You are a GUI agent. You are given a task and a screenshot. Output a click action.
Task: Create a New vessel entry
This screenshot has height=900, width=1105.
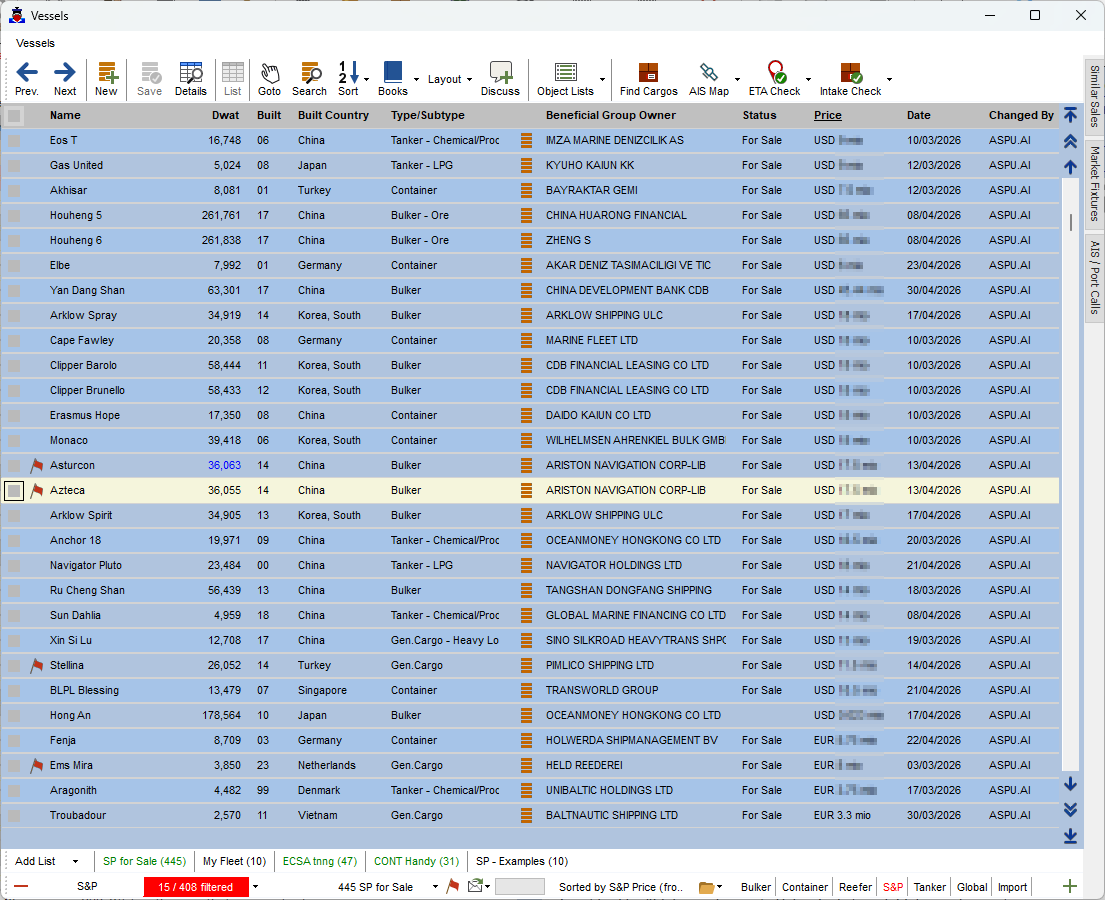click(106, 78)
